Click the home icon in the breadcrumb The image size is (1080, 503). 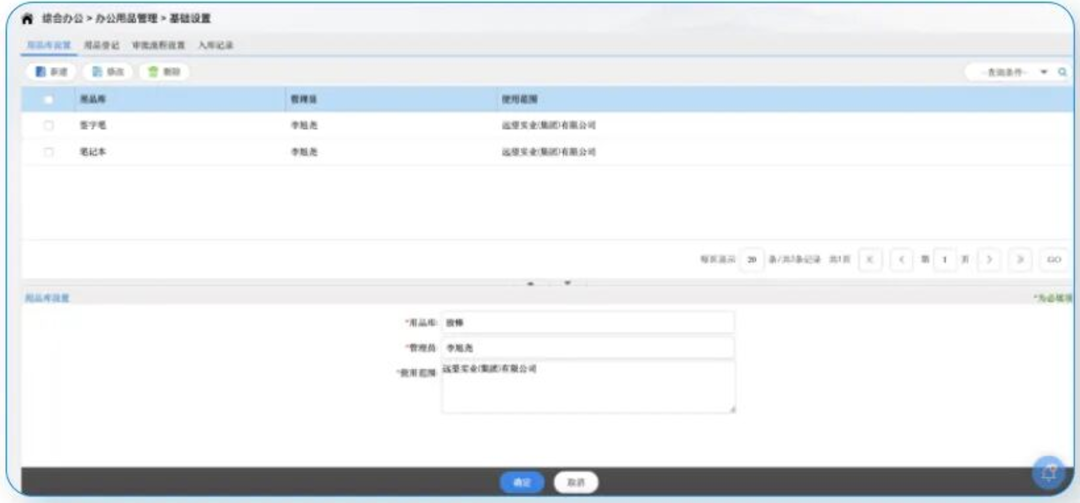(x=28, y=19)
